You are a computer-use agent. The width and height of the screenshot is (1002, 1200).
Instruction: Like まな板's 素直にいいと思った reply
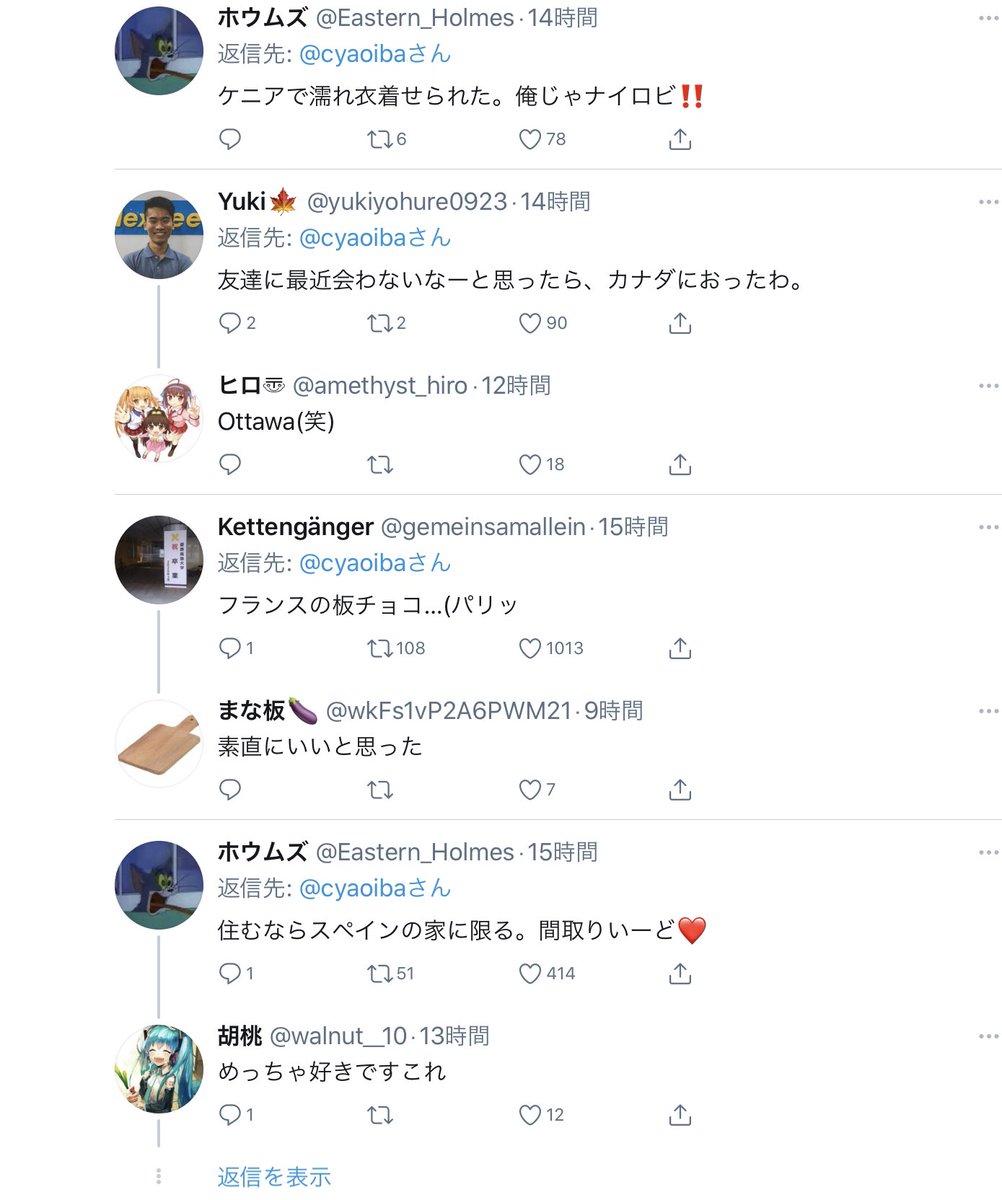[x=530, y=790]
